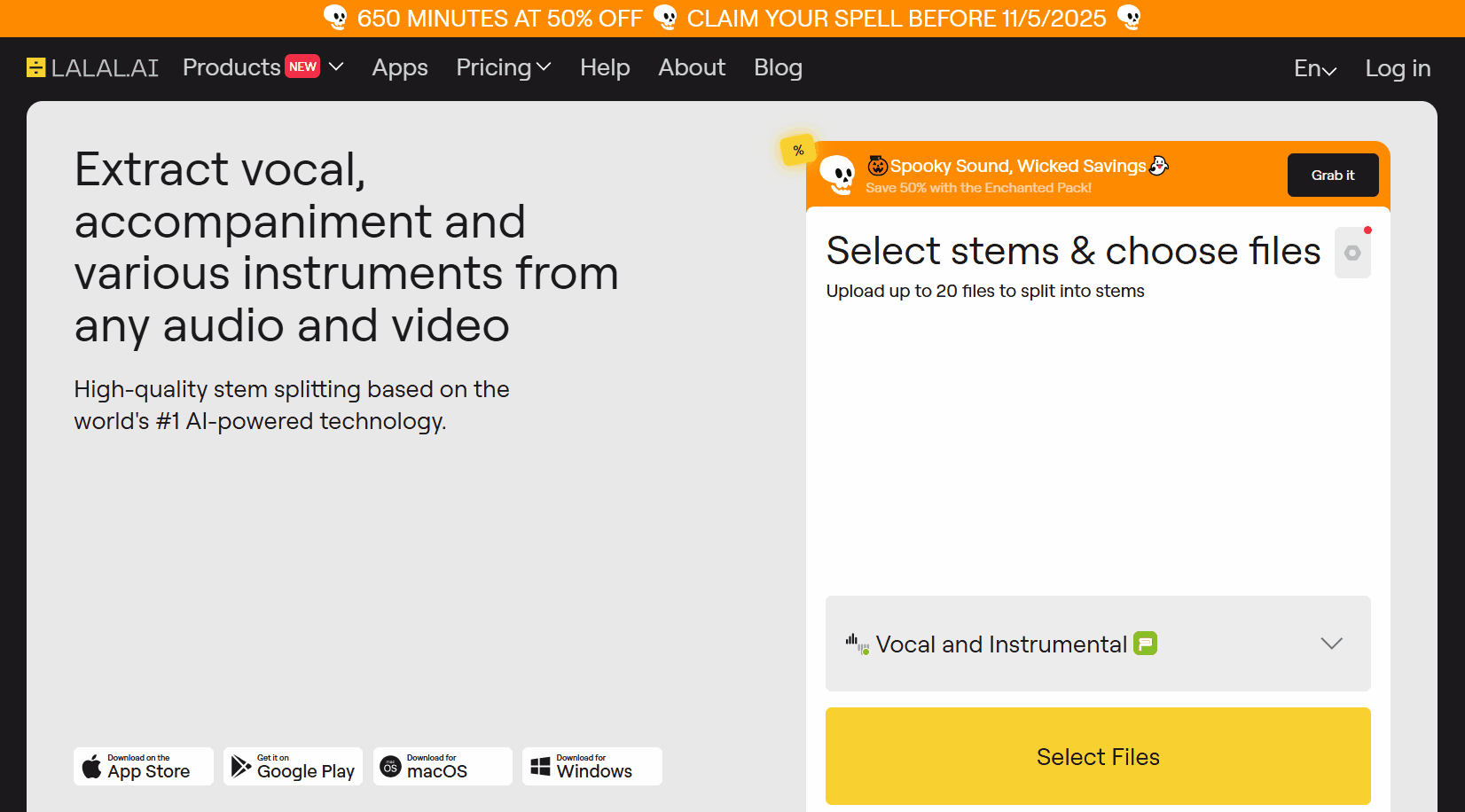Image resolution: width=1465 pixels, height=812 pixels.
Task: Click the Grab it button
Action: [1333, 176]
